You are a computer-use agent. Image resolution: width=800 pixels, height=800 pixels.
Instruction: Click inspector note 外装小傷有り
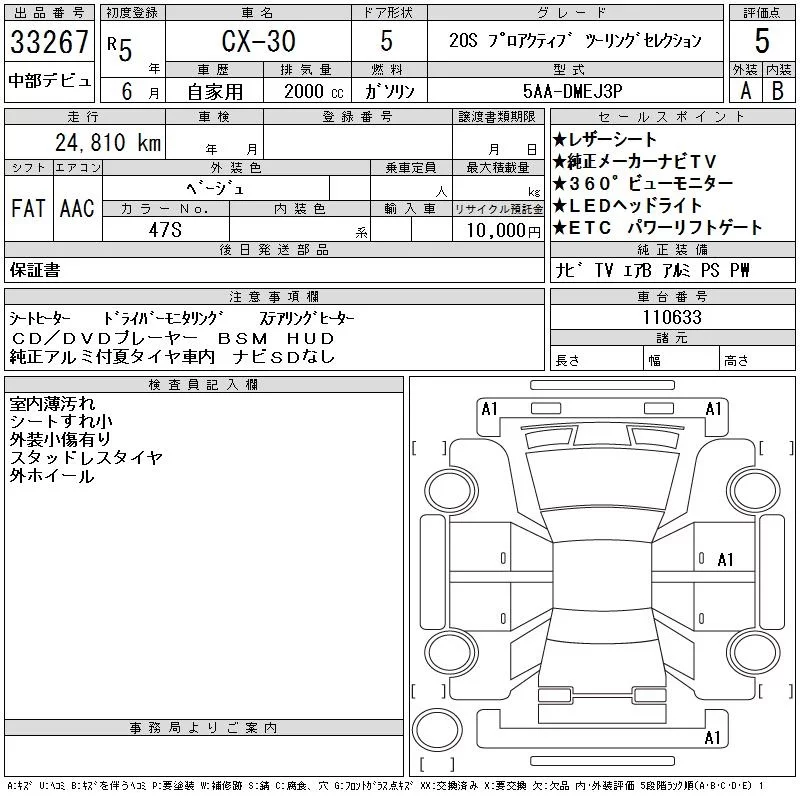[60, 439]
